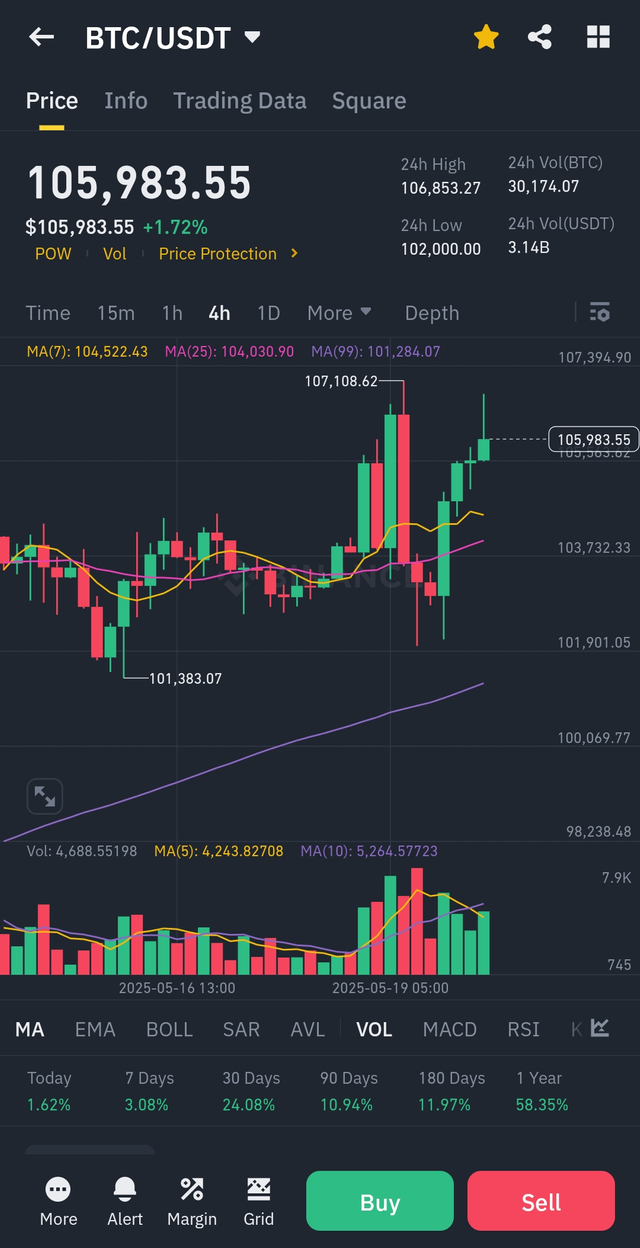Tap the 24h Vol(BTC) value 30,174.07
This screenshot has width=640, height=1248.
pos(544,186)
